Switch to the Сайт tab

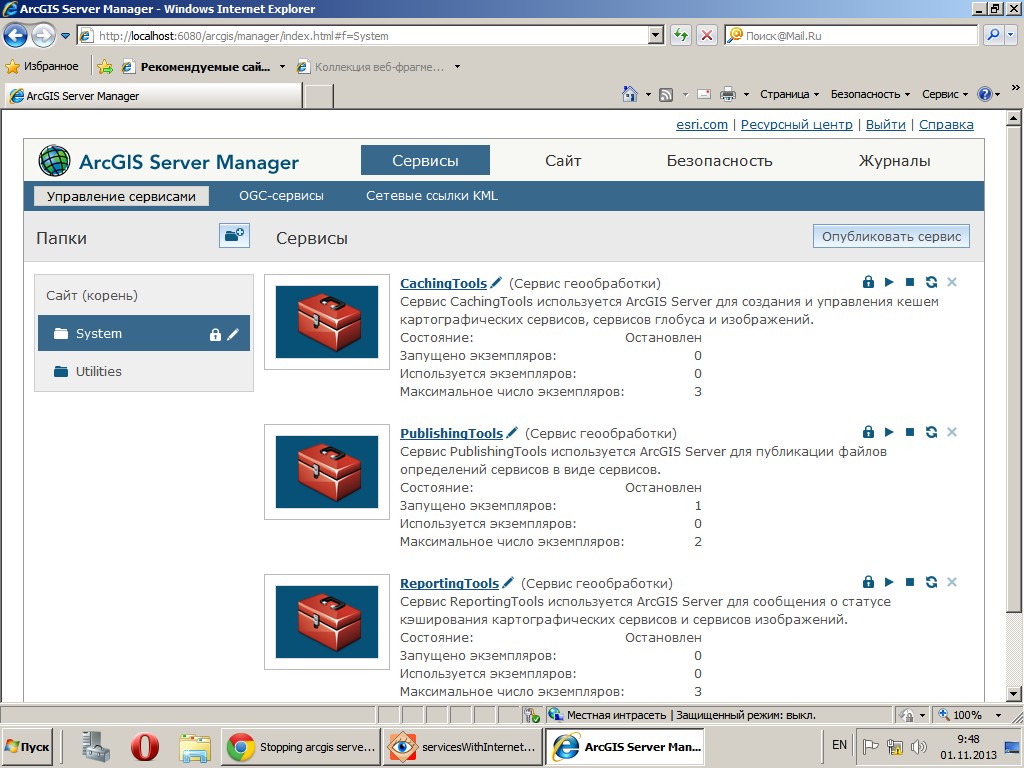[563, 159]
